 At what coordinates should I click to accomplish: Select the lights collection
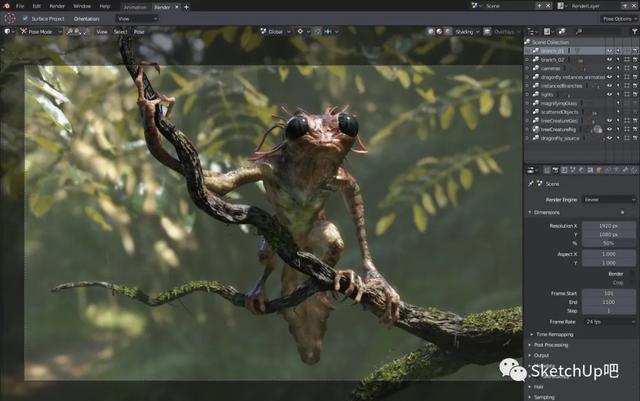click(x=547, y=94)
